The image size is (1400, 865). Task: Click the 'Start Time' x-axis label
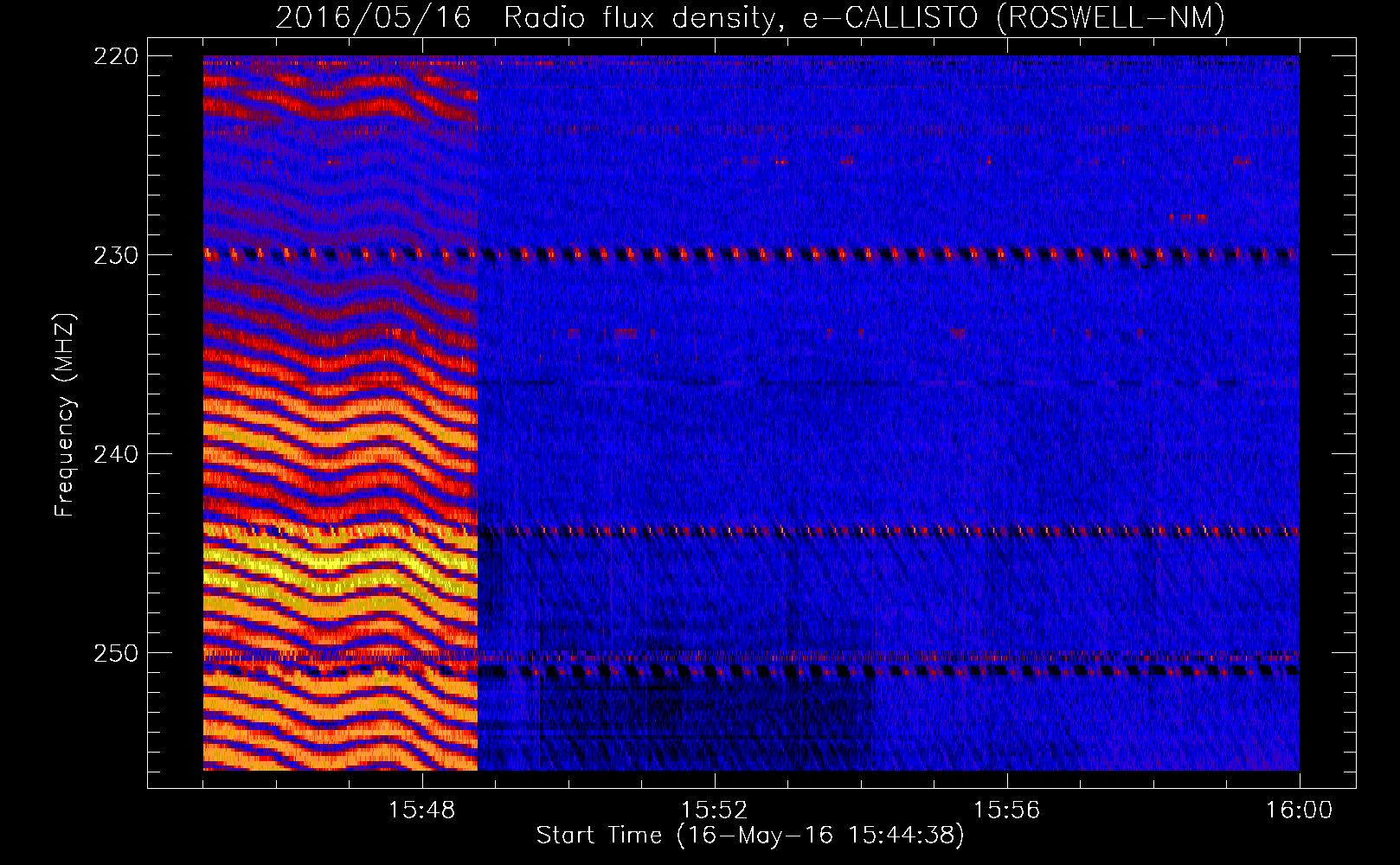(x=749, y=836)
